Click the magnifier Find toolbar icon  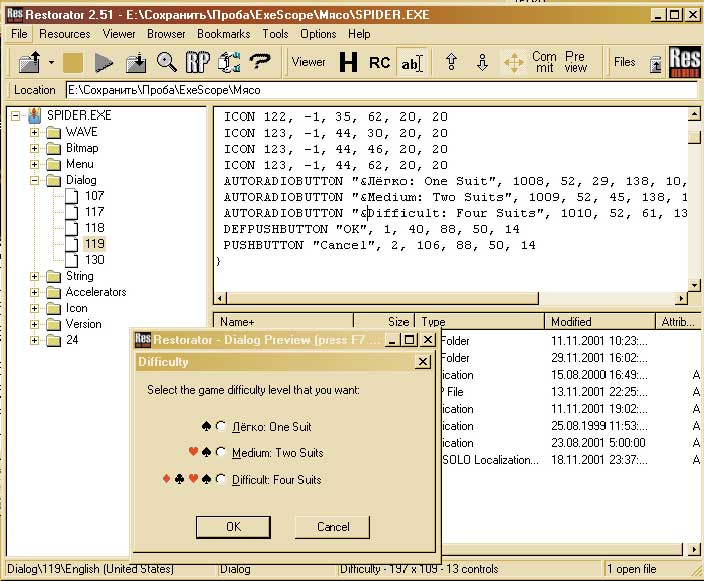click(x=166, y=62)
